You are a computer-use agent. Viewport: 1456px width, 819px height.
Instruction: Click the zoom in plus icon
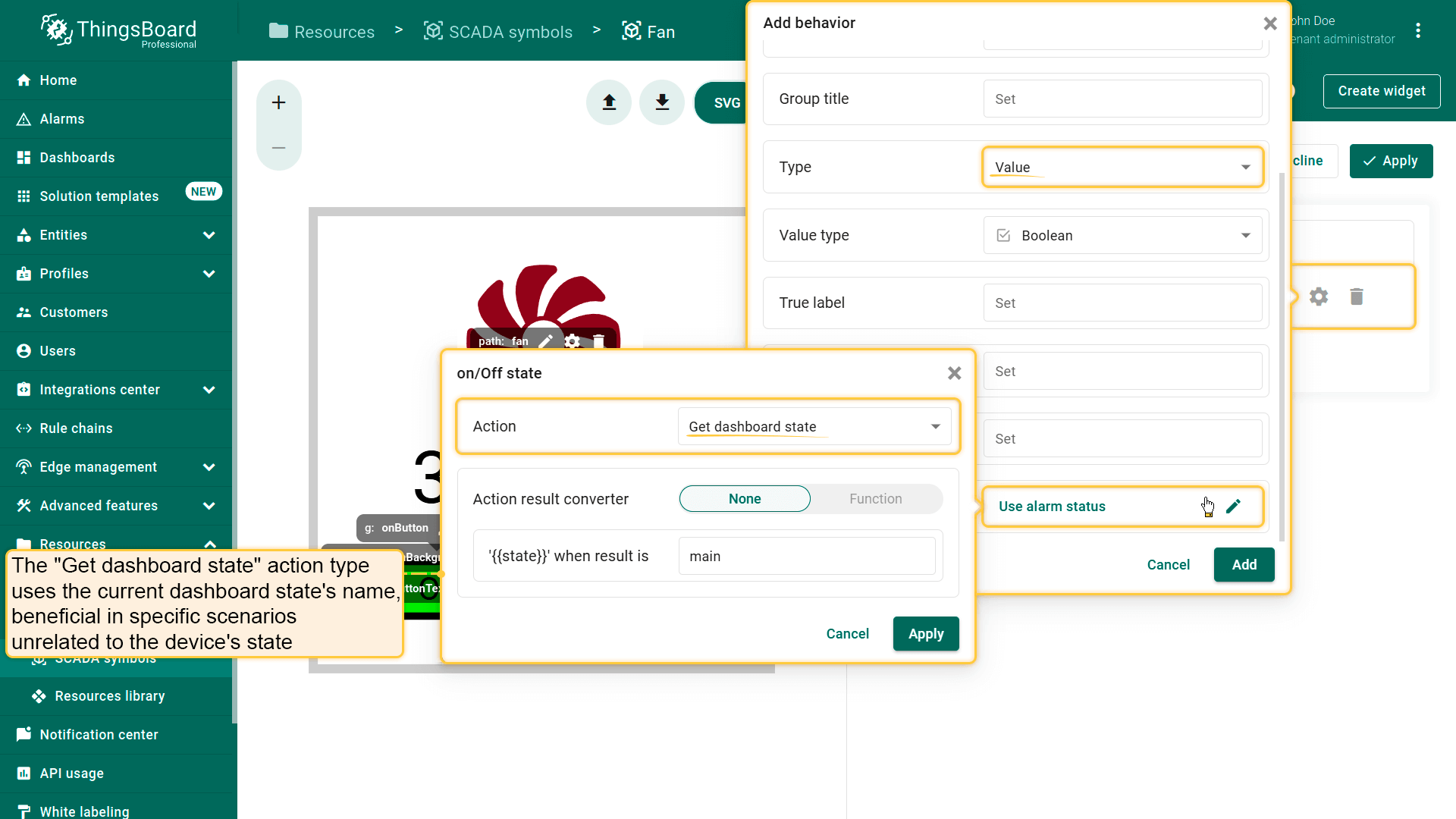(278, 102)
